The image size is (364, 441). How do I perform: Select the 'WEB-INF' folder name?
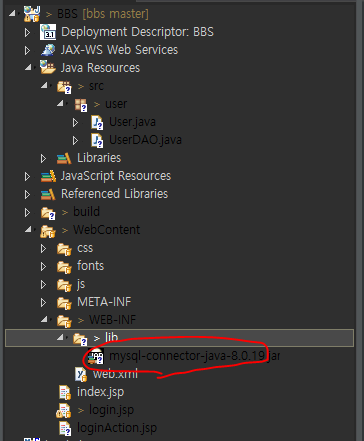[113, 320]
